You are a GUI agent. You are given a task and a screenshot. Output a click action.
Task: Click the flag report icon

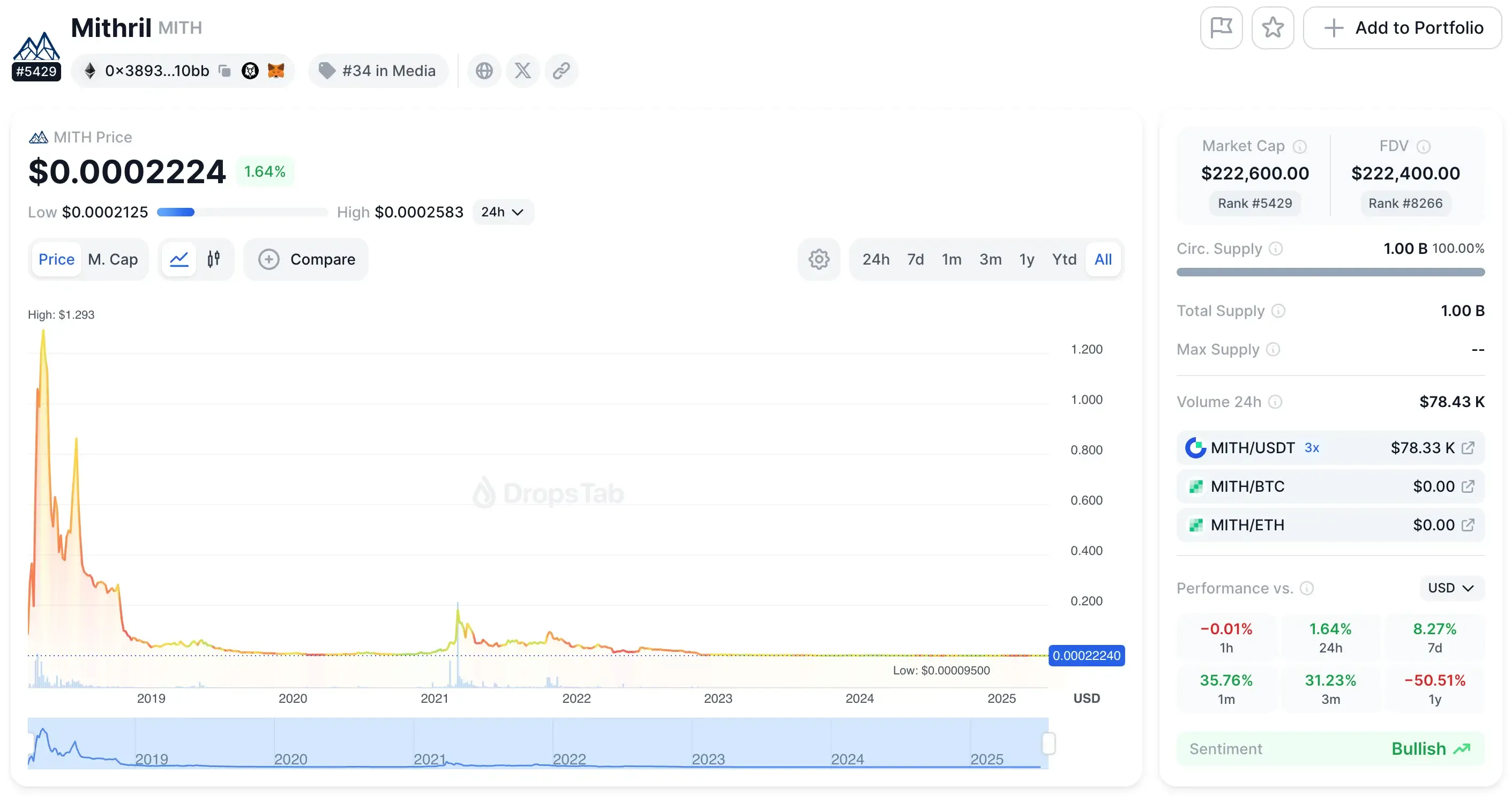[1221, 28]
